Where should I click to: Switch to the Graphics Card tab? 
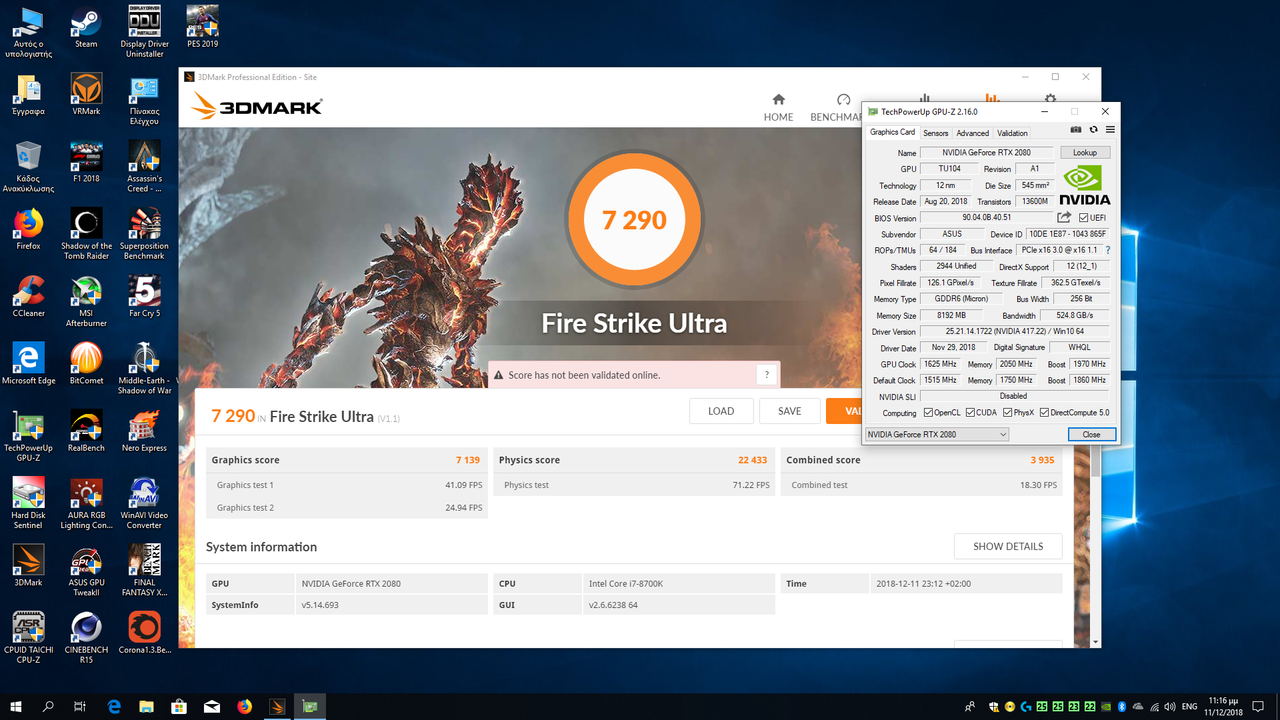click(892, 132)
